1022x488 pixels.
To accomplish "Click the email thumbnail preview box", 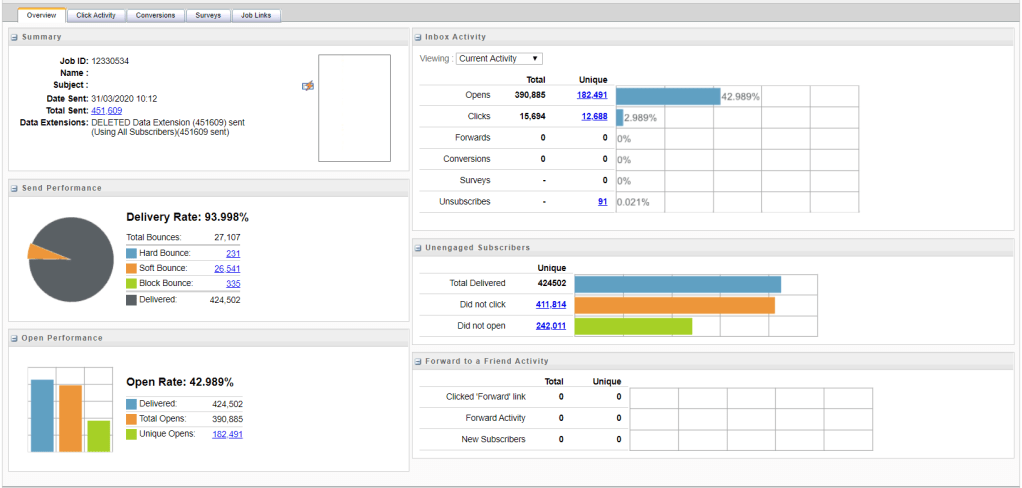I will [354, 108].
